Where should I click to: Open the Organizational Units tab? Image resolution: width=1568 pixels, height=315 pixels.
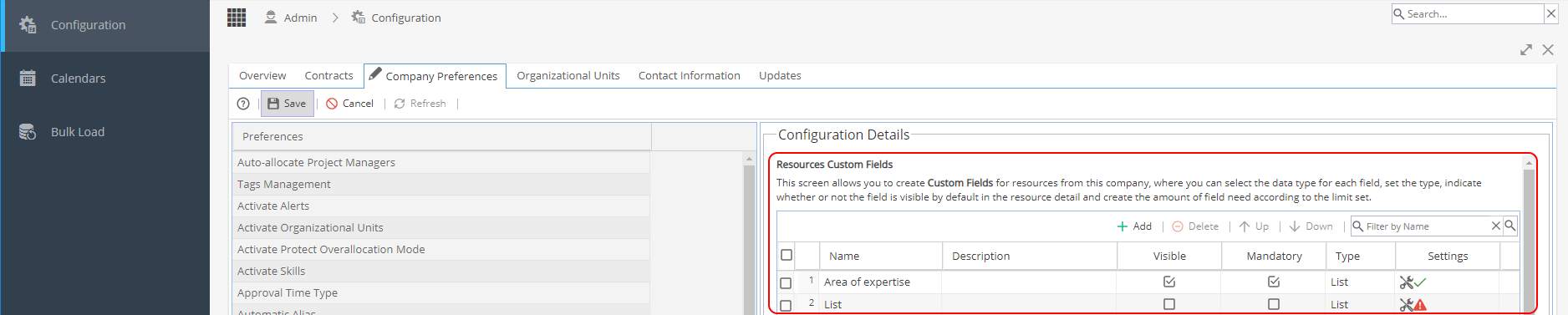568,75
